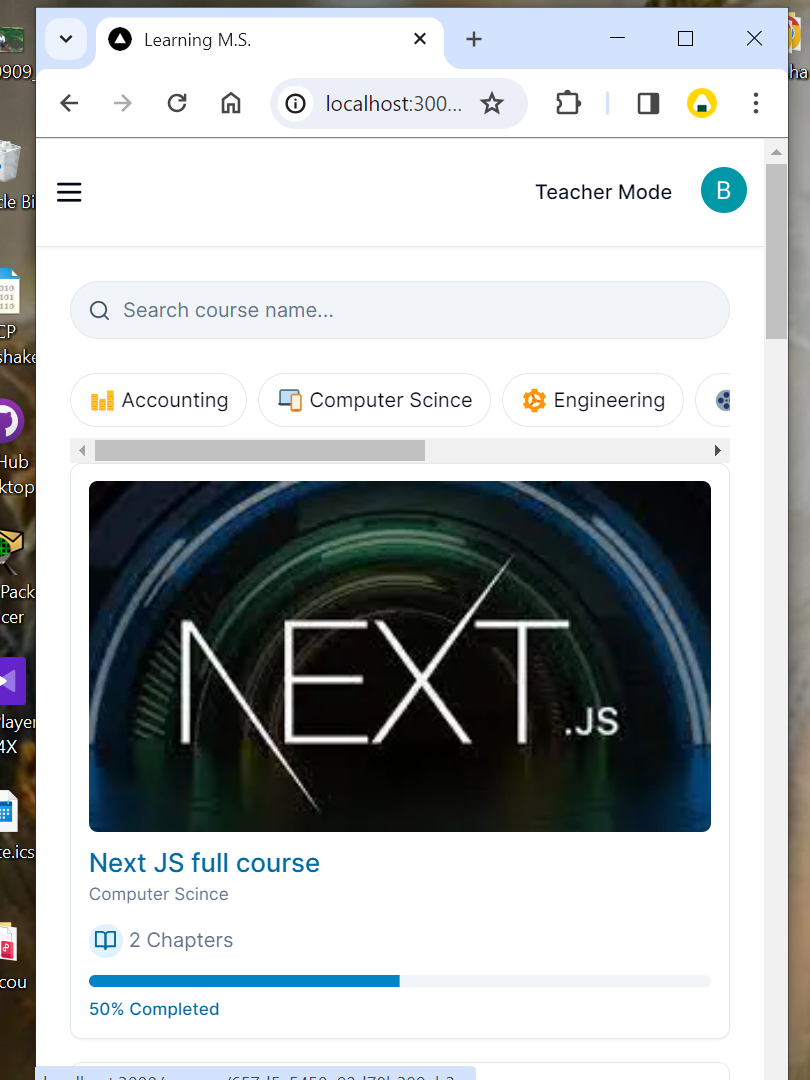Image resolution: width=810 pixels, height=1080 pixels.
Task: Open the Next JS course thumbnail
Action: (399, 656)
